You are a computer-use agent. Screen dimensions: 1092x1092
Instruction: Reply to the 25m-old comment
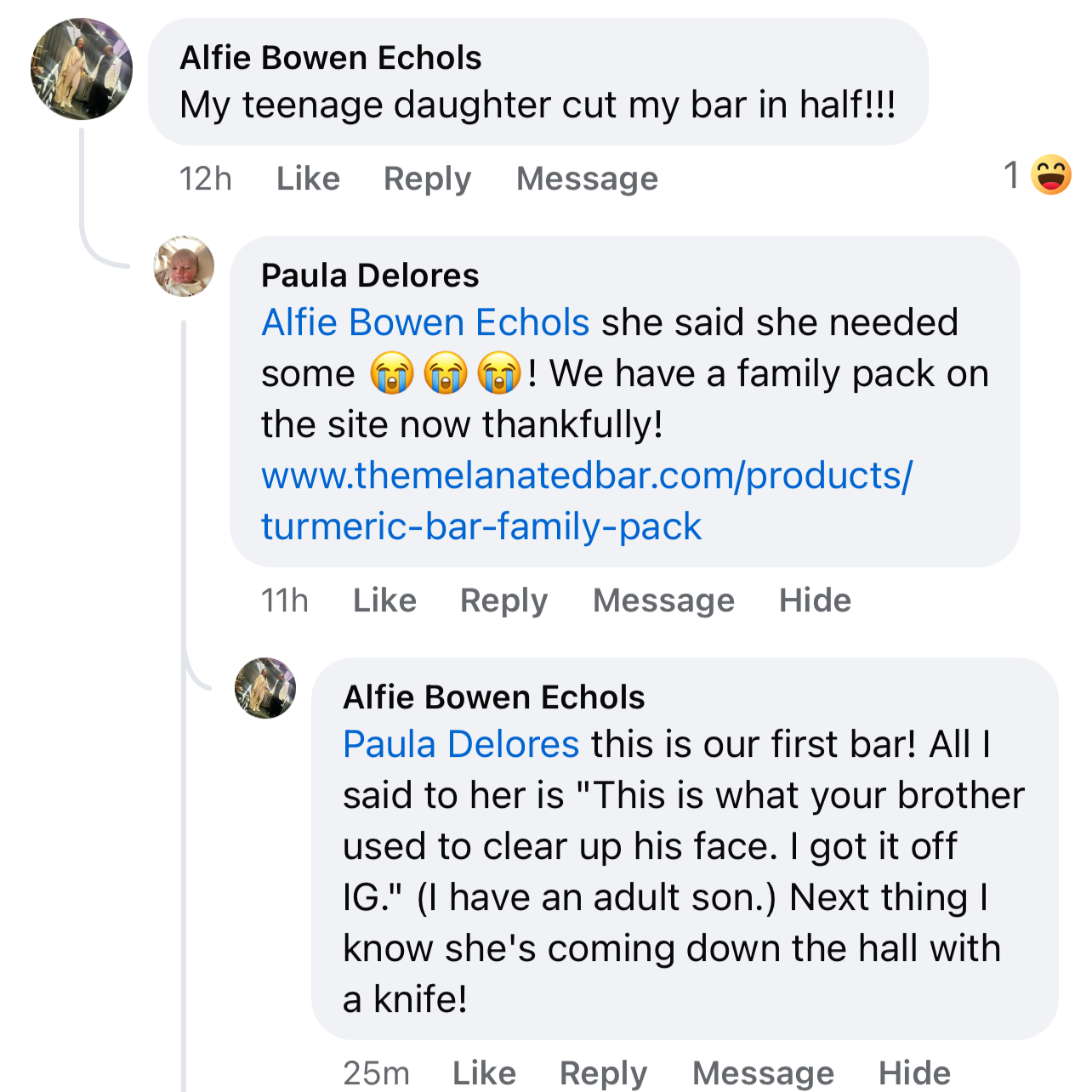pyautogui.click(x=603, y=1072)
